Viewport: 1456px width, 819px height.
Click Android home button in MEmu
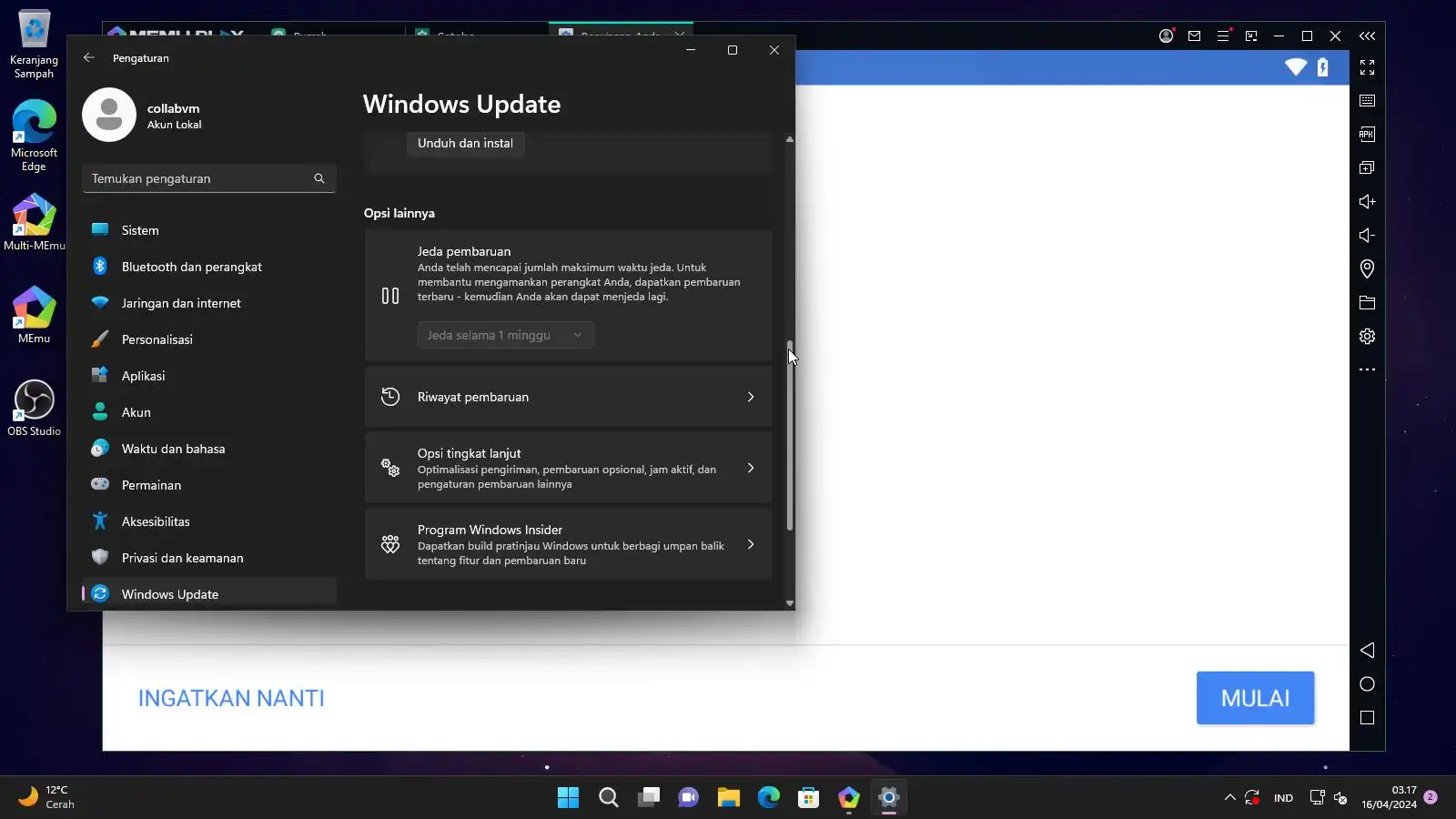[x=1367, y=684]
